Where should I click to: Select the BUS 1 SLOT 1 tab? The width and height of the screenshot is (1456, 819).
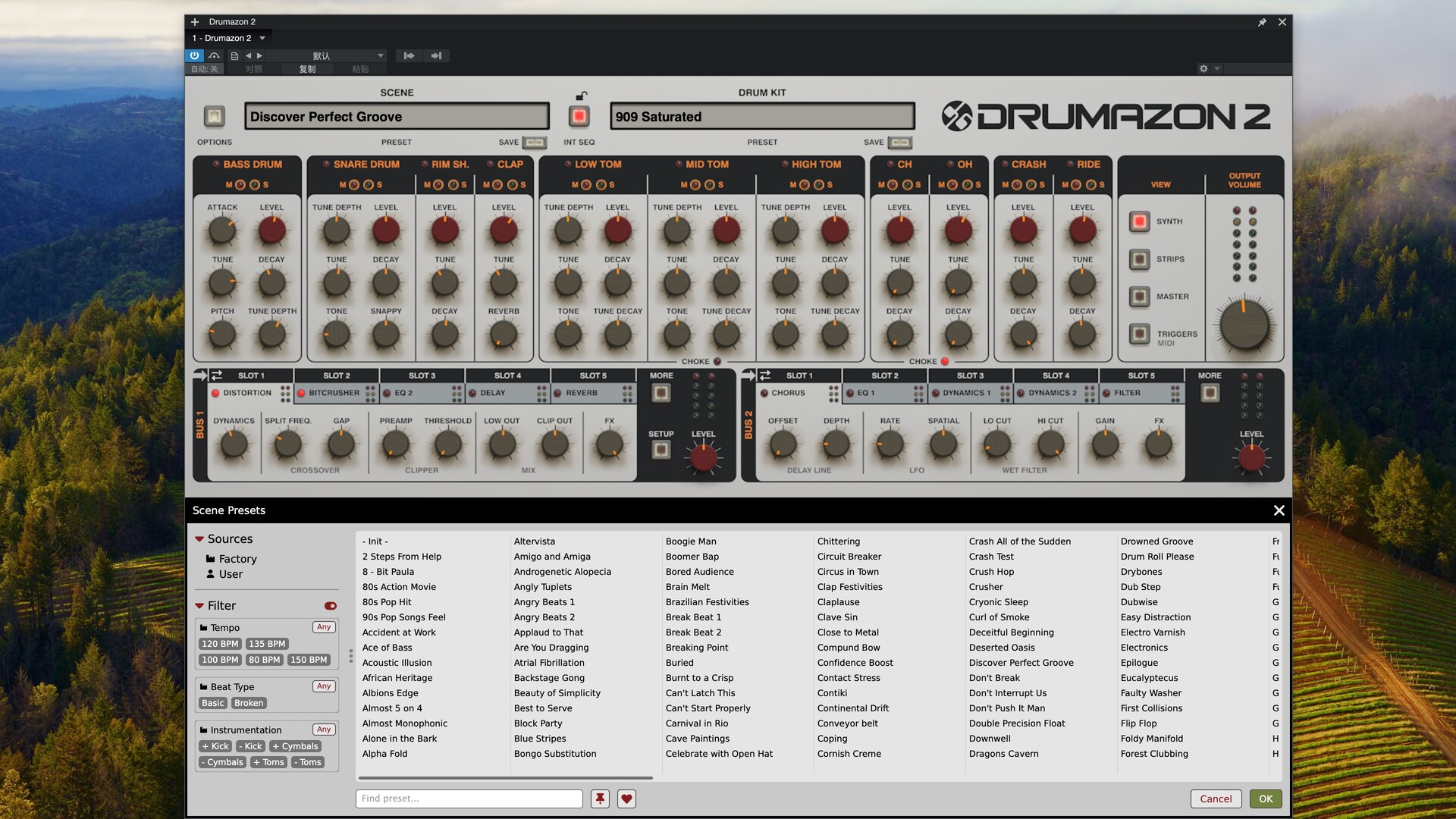251,375
